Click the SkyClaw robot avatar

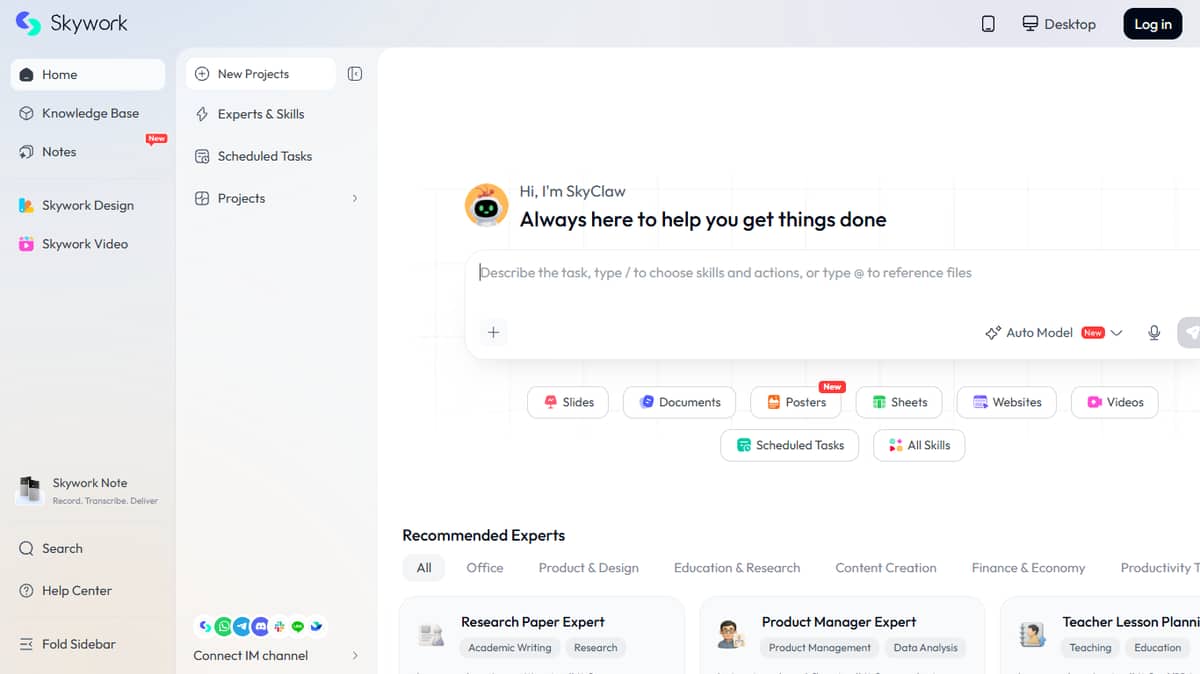[486, 205]
